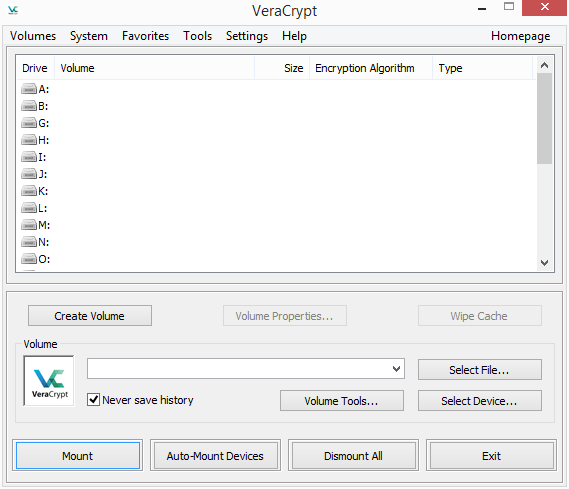Click the VeraCrypt logo in Volume group
Screen dimensions: 569x489
(49, 381)
